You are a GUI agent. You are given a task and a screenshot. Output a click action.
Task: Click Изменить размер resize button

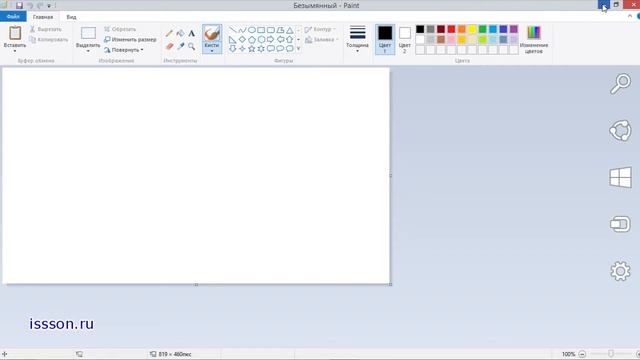(130, 40)
